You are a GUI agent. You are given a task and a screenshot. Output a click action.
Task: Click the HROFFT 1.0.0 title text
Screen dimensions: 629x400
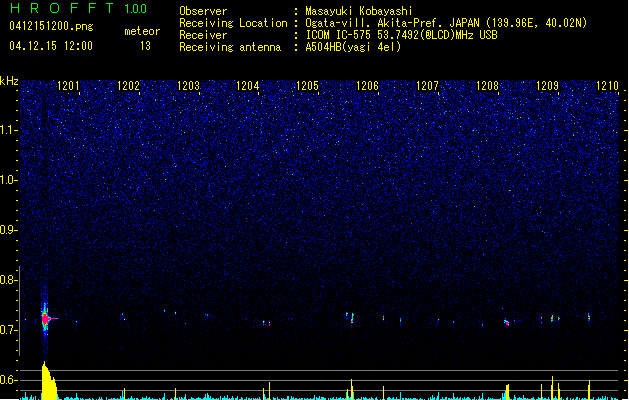(79, 8)
